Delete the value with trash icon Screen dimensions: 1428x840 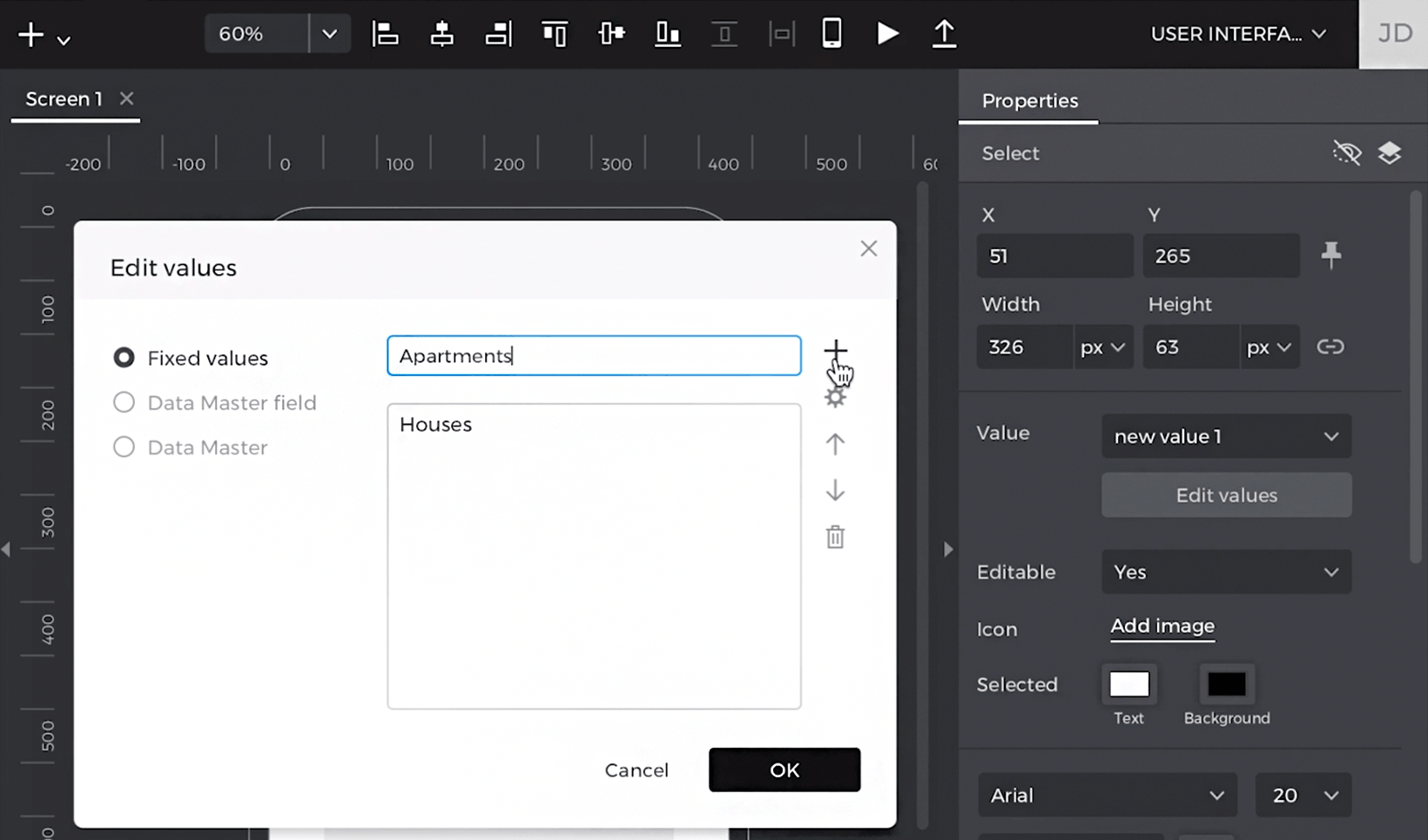(835, 536)
